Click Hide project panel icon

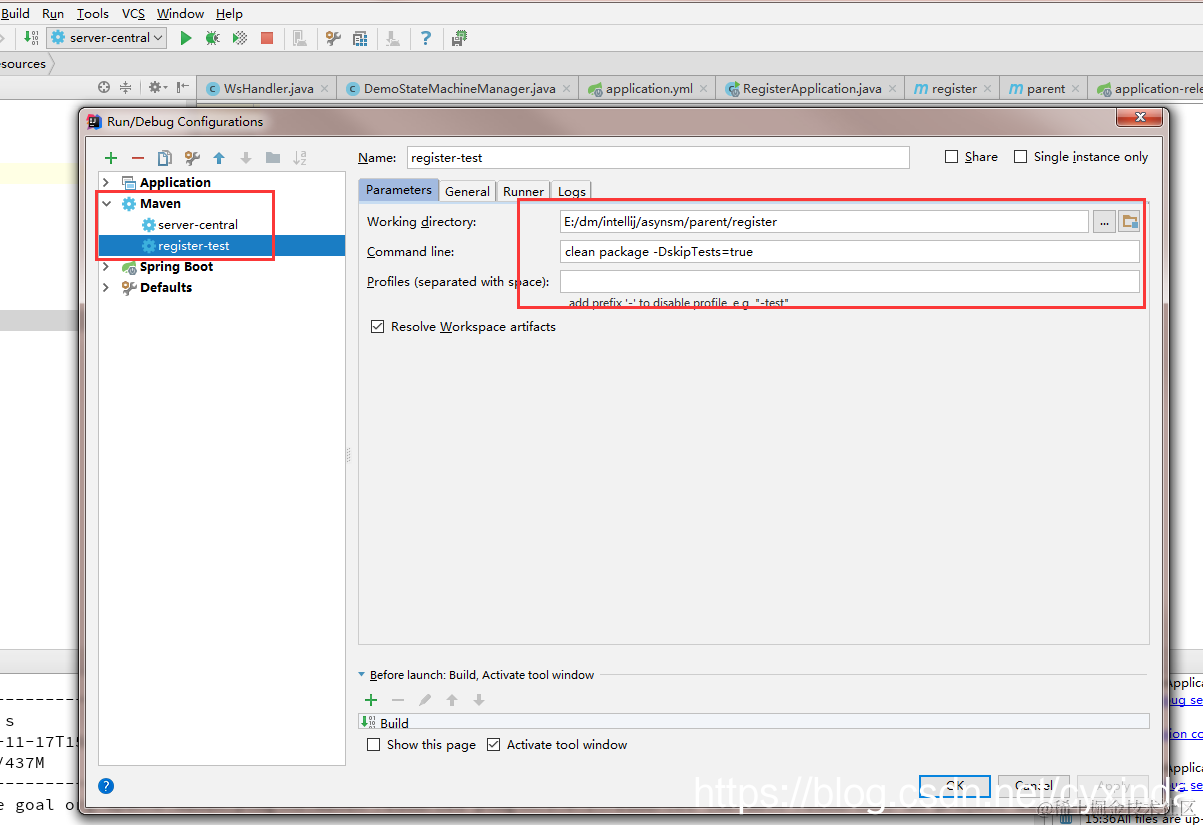point(182,88)
